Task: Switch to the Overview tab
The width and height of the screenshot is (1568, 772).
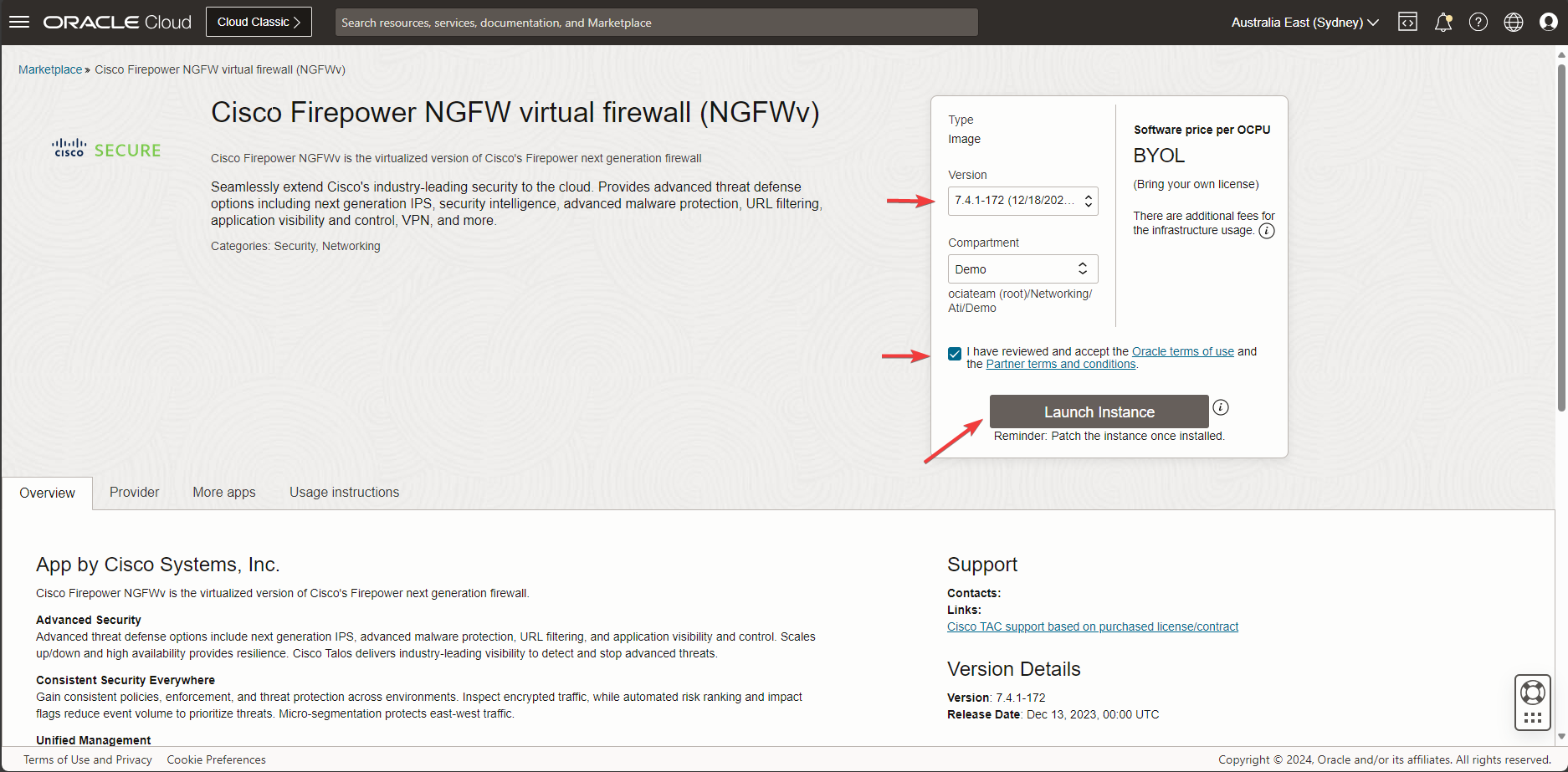Action: (x=48, y=493)
